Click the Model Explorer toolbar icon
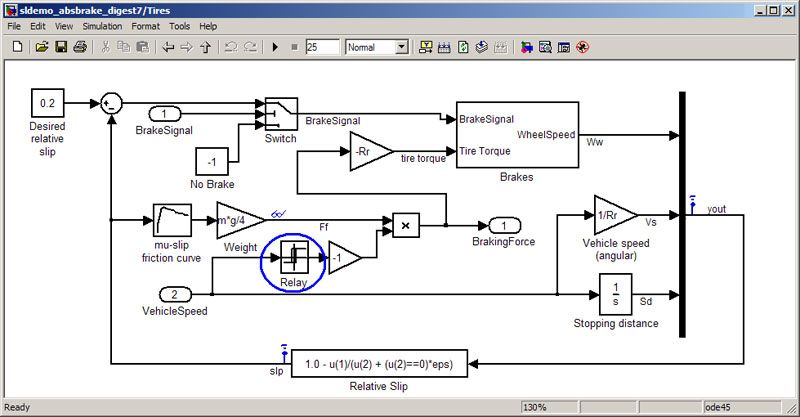The width and height of the screenshot is (800, 417). 545,47
